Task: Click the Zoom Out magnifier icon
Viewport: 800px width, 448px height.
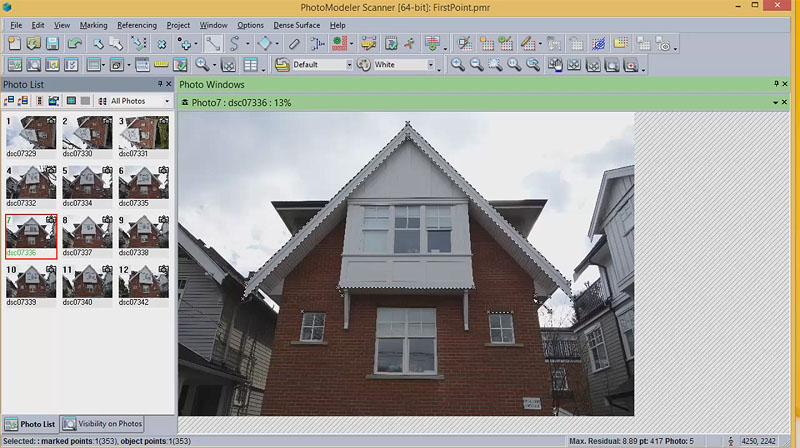Action: tap(476, 65)
